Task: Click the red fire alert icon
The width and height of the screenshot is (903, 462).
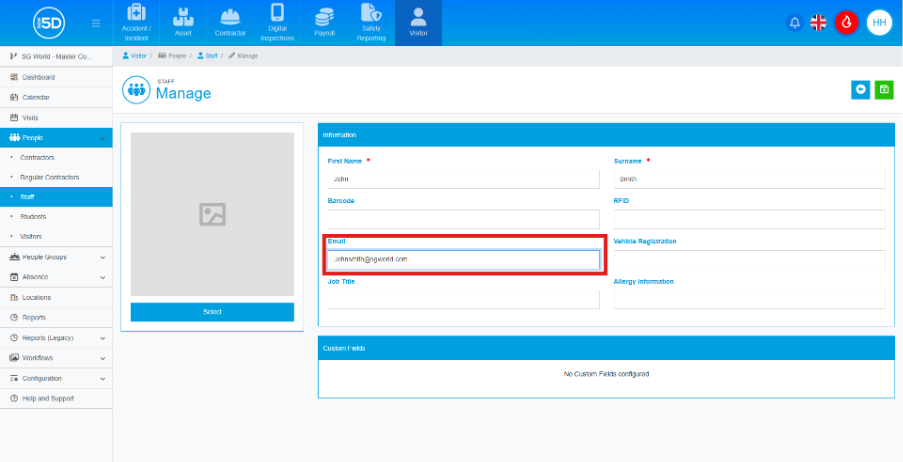Action: (847, 23)
